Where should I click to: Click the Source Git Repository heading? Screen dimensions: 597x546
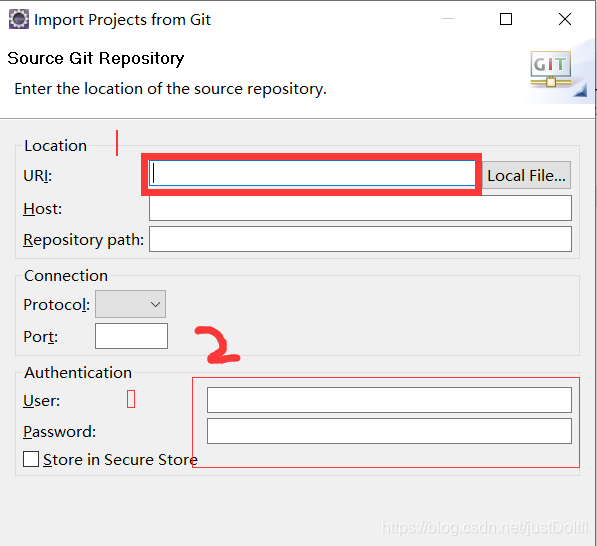96,59
